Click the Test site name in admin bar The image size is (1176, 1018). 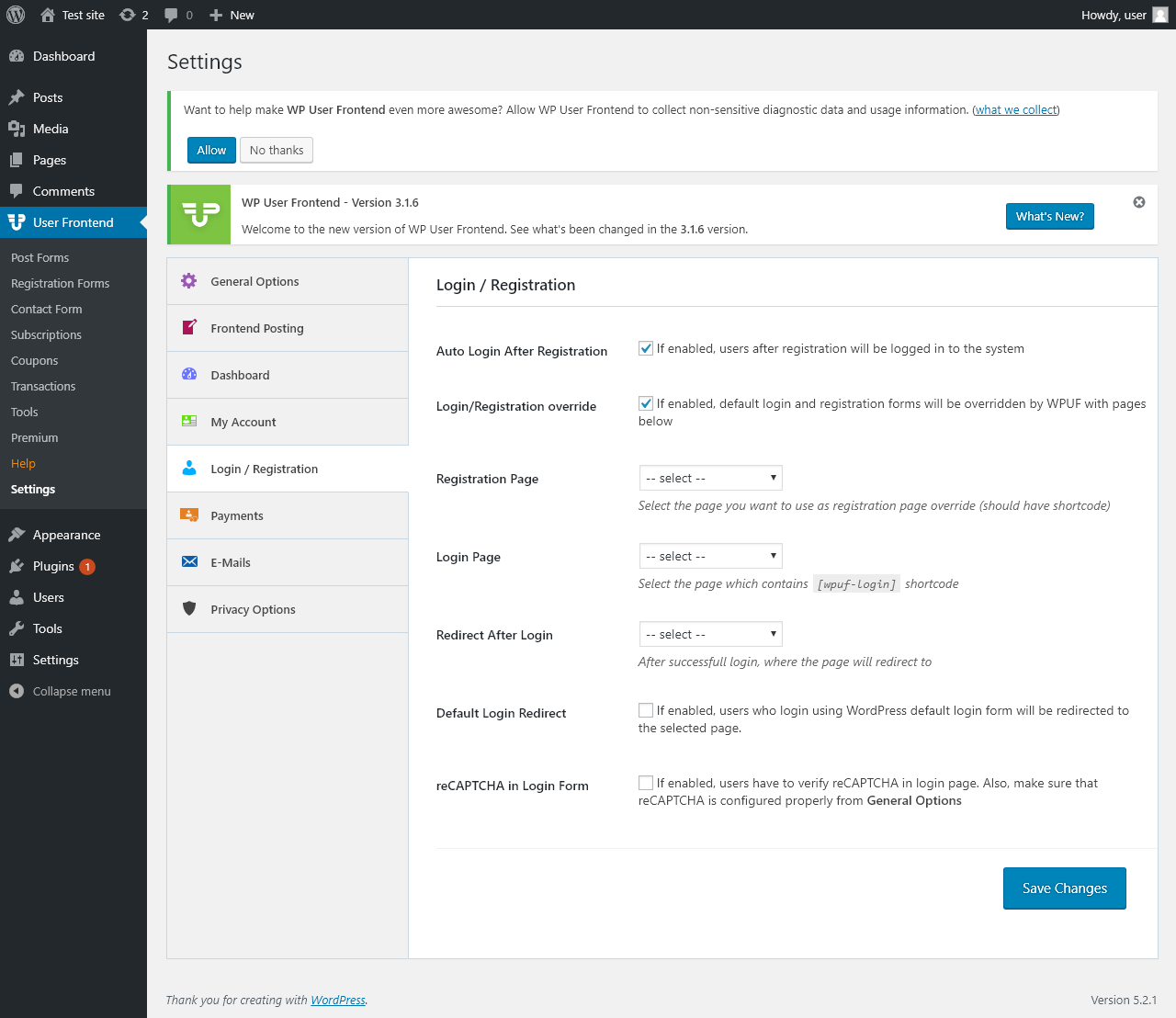point(84,15)
